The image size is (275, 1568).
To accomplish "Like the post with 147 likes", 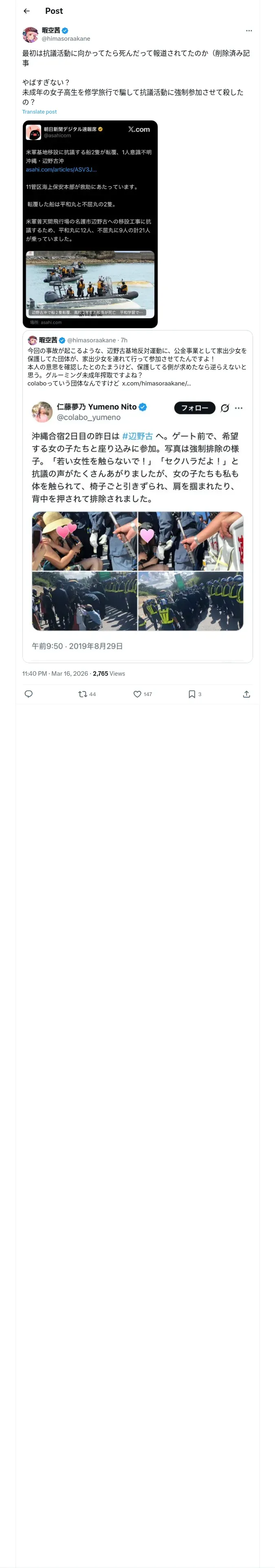I will point(138,693).
